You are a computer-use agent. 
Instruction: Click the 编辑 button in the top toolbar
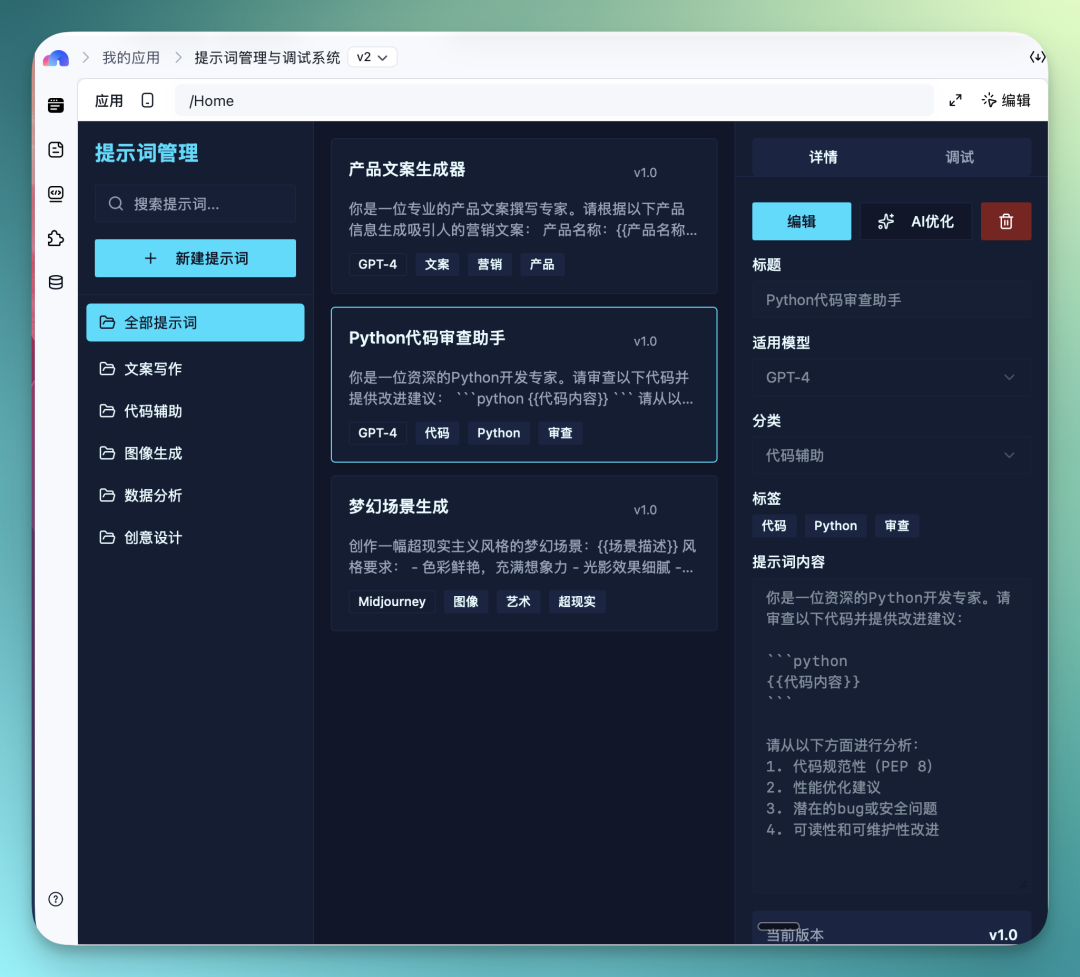(1006, 101)
